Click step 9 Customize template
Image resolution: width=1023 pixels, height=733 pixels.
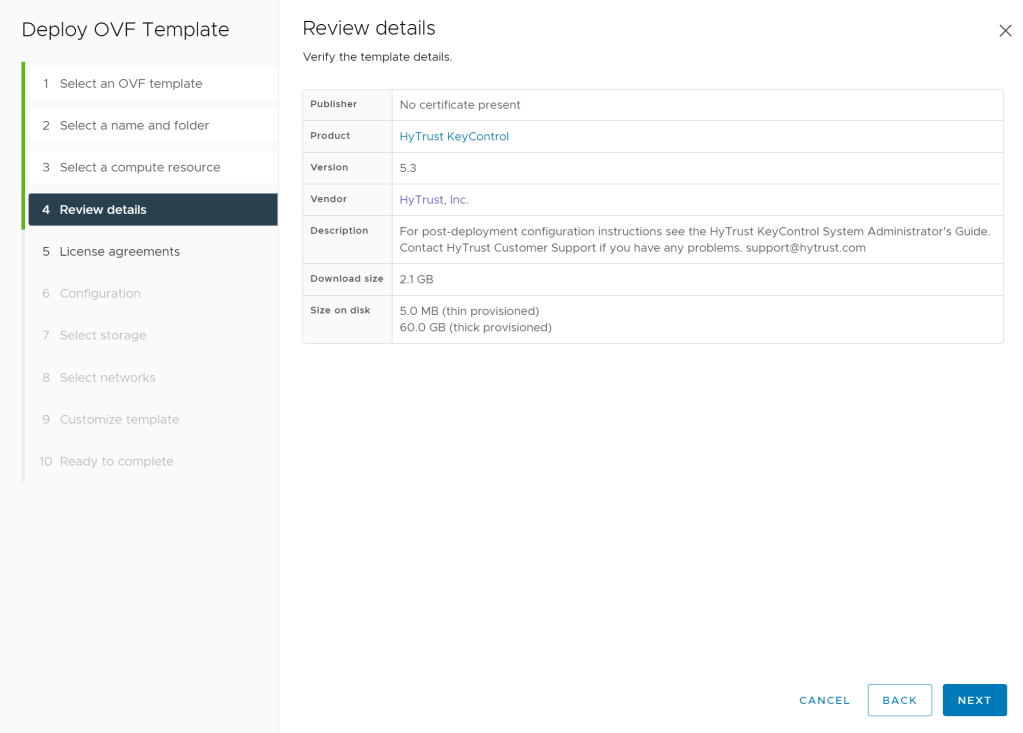coord(119,420)
